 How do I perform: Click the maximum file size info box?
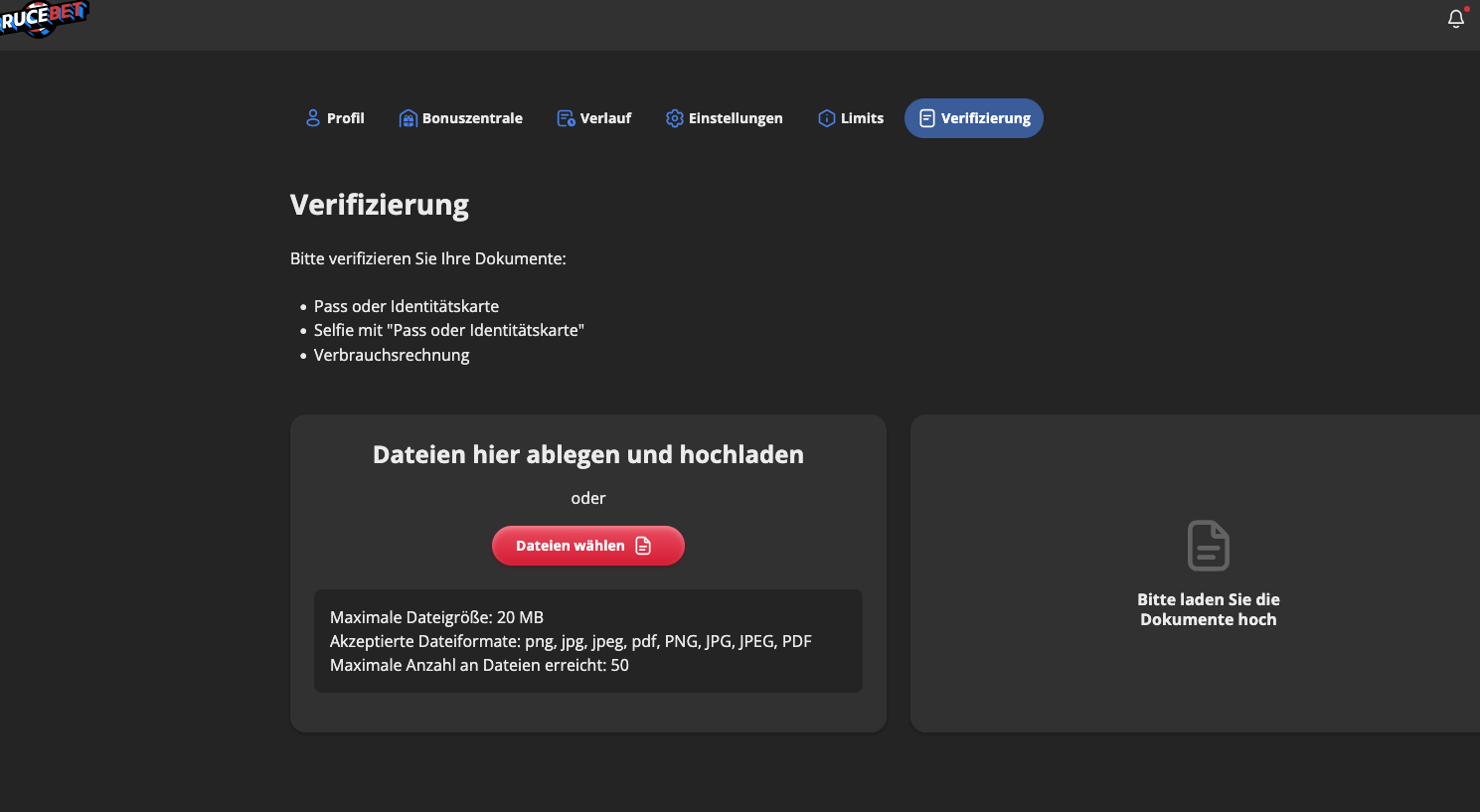click(587, 641)
